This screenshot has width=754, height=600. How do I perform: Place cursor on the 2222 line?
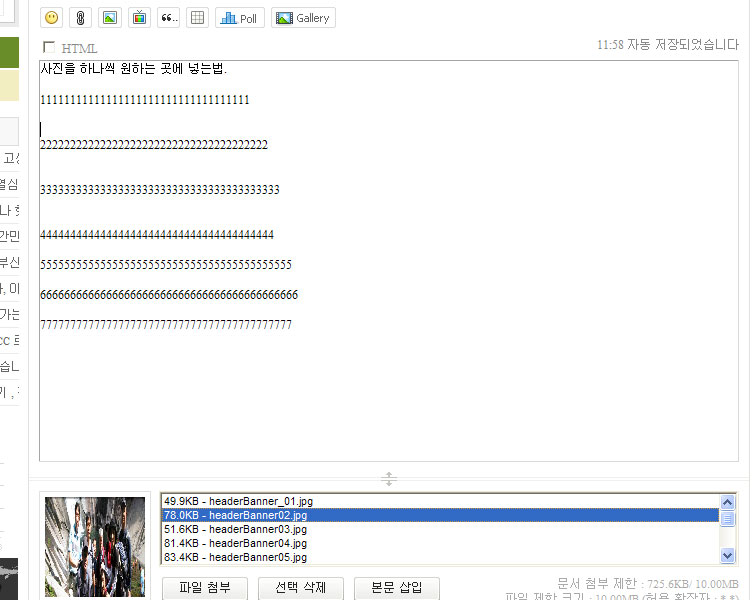154,145
